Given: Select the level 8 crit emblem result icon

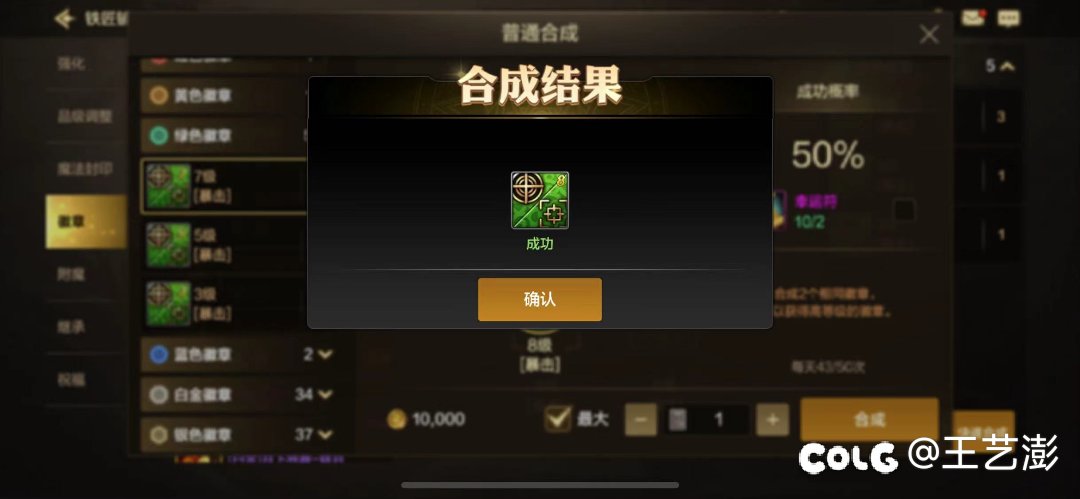Looking at the screenshot, I should coord(540,200).
